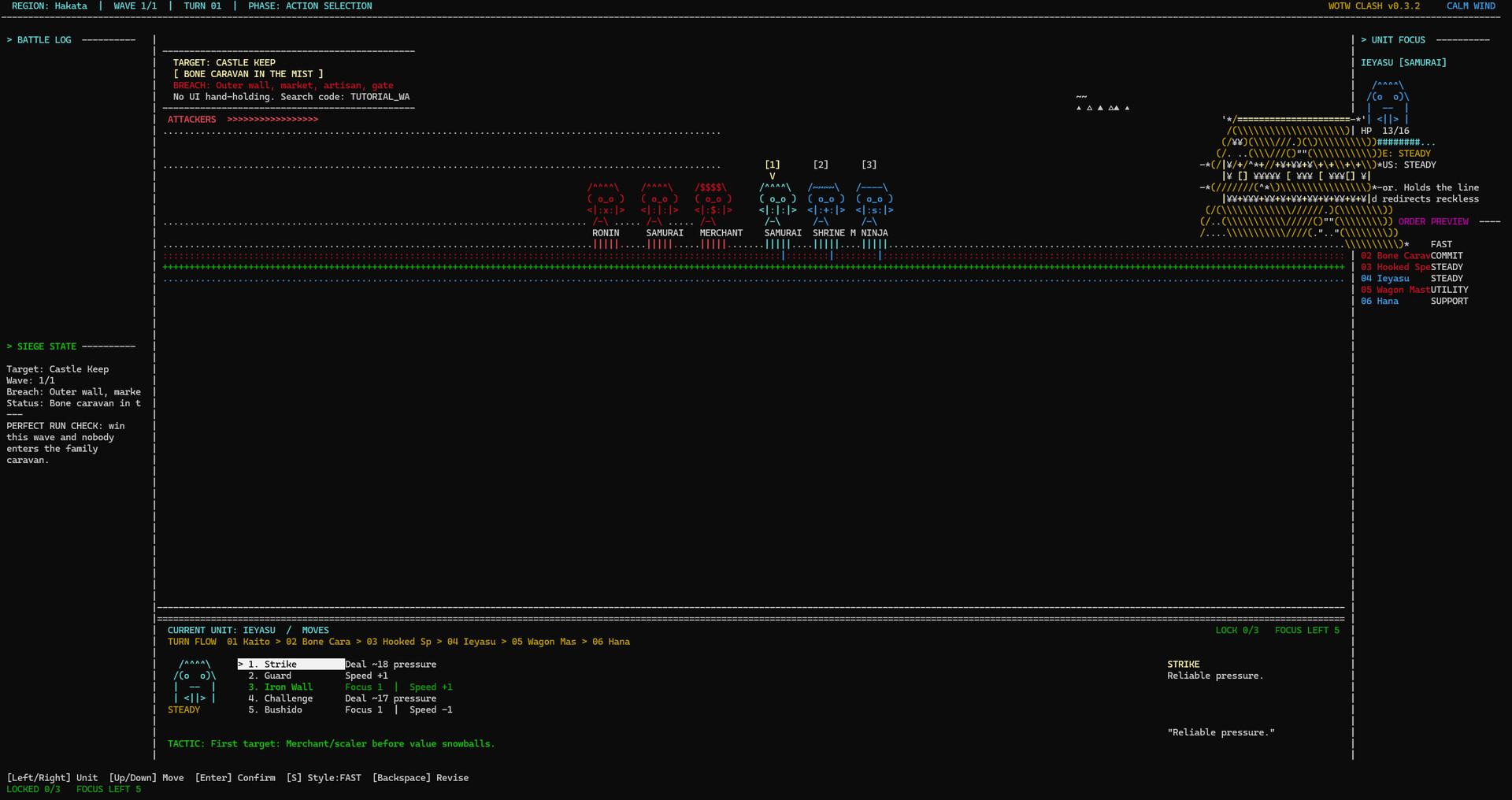Viewport: 1512px width, 800px height.
Task: Click the ATTACKERS label
Action: click(x=191, y=120)
